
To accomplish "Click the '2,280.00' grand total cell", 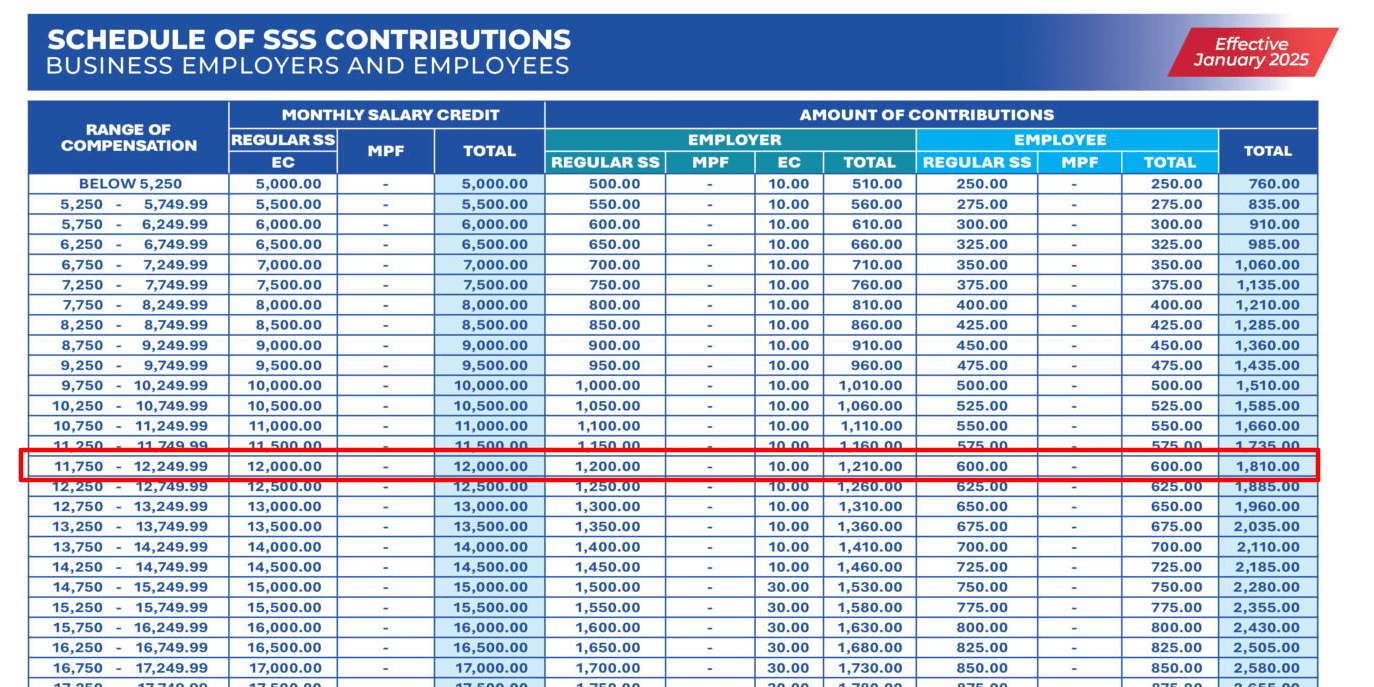I will click(x=1268, y=587).
